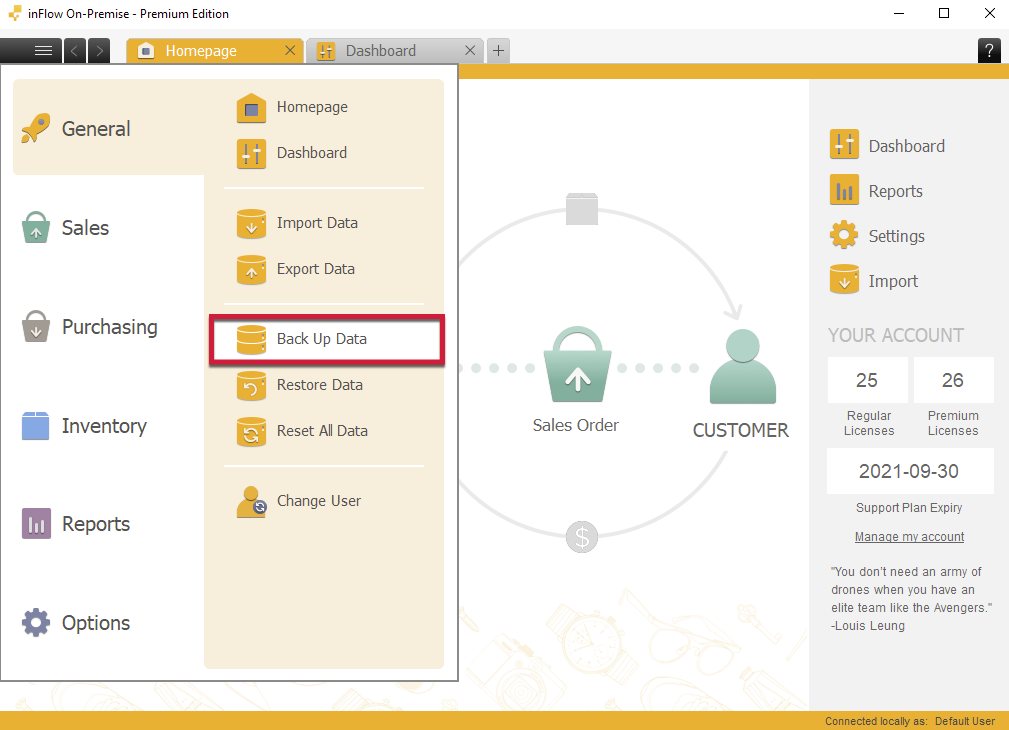
Task: Click the Homepage icon in the submenu
Action: tap(251, 108)
